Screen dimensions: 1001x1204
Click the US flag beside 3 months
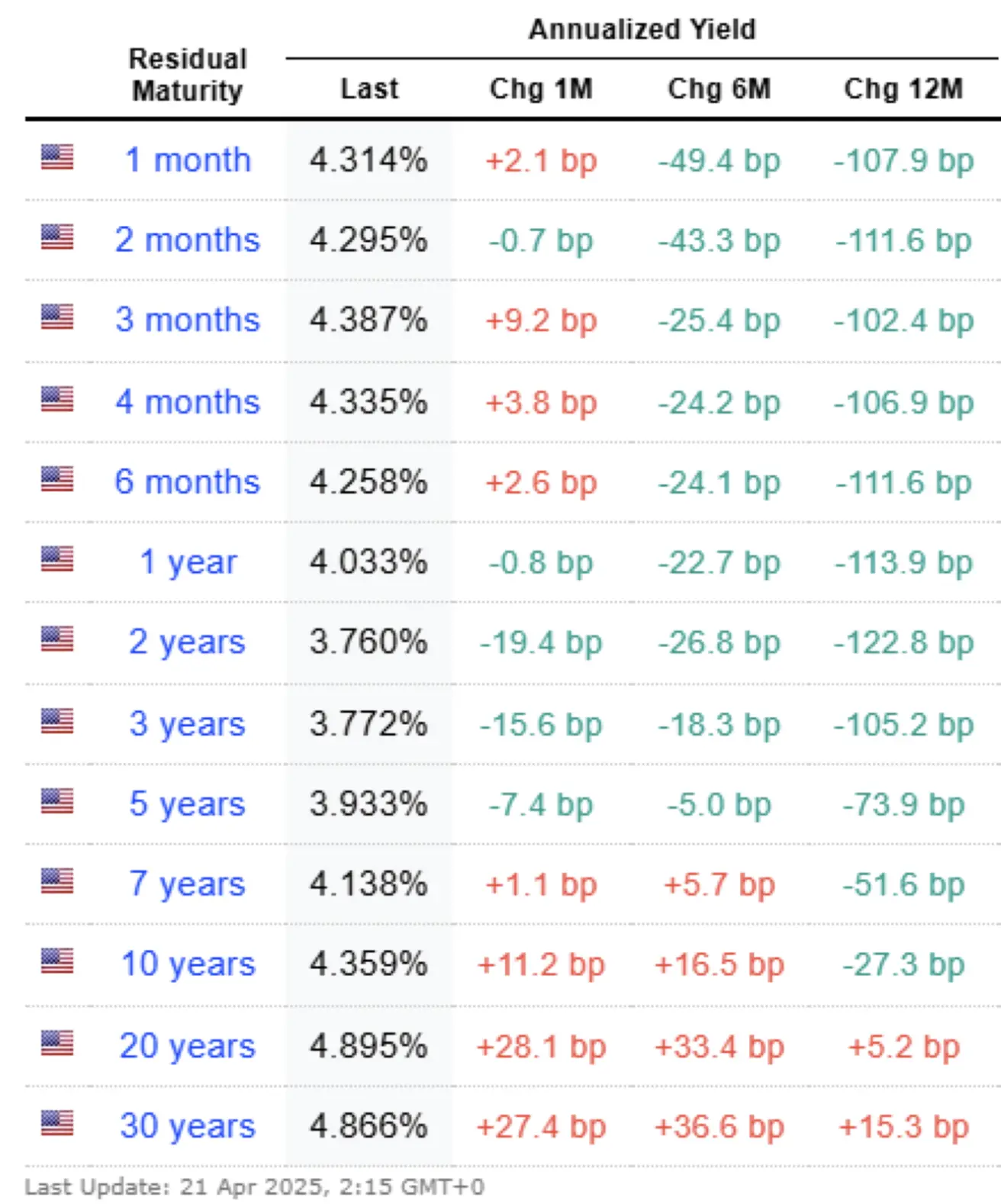coord(57,317)
